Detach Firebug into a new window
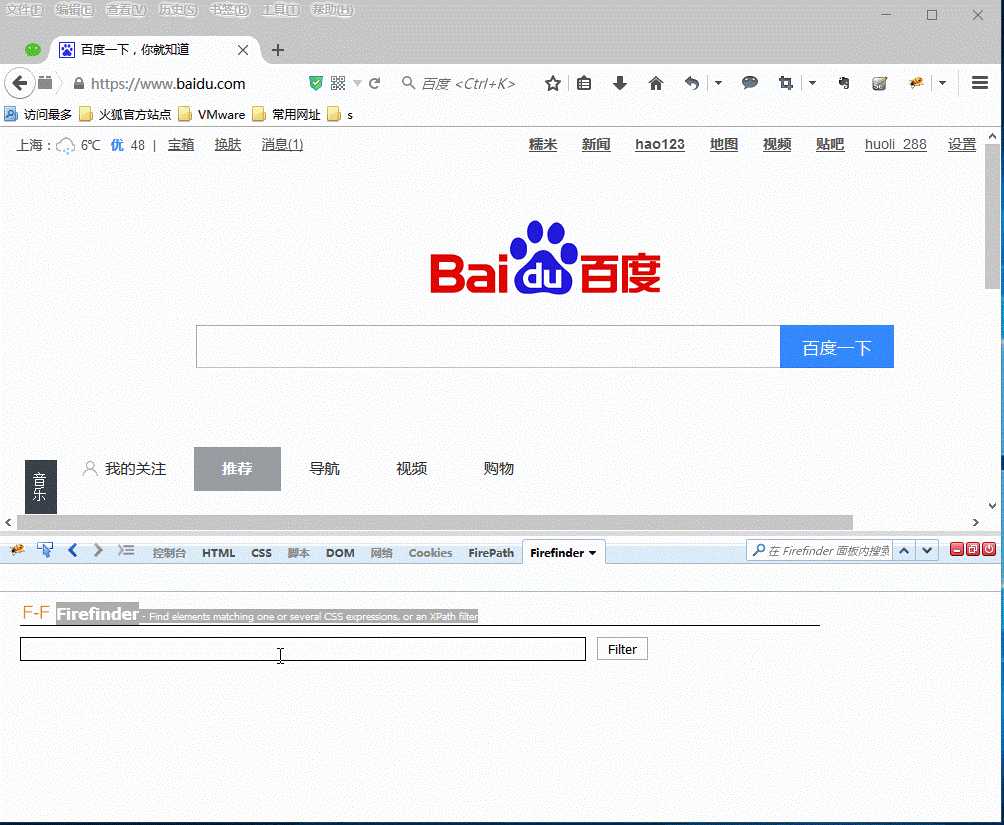Screen dimensions: 1004x825 pos(973,549)
